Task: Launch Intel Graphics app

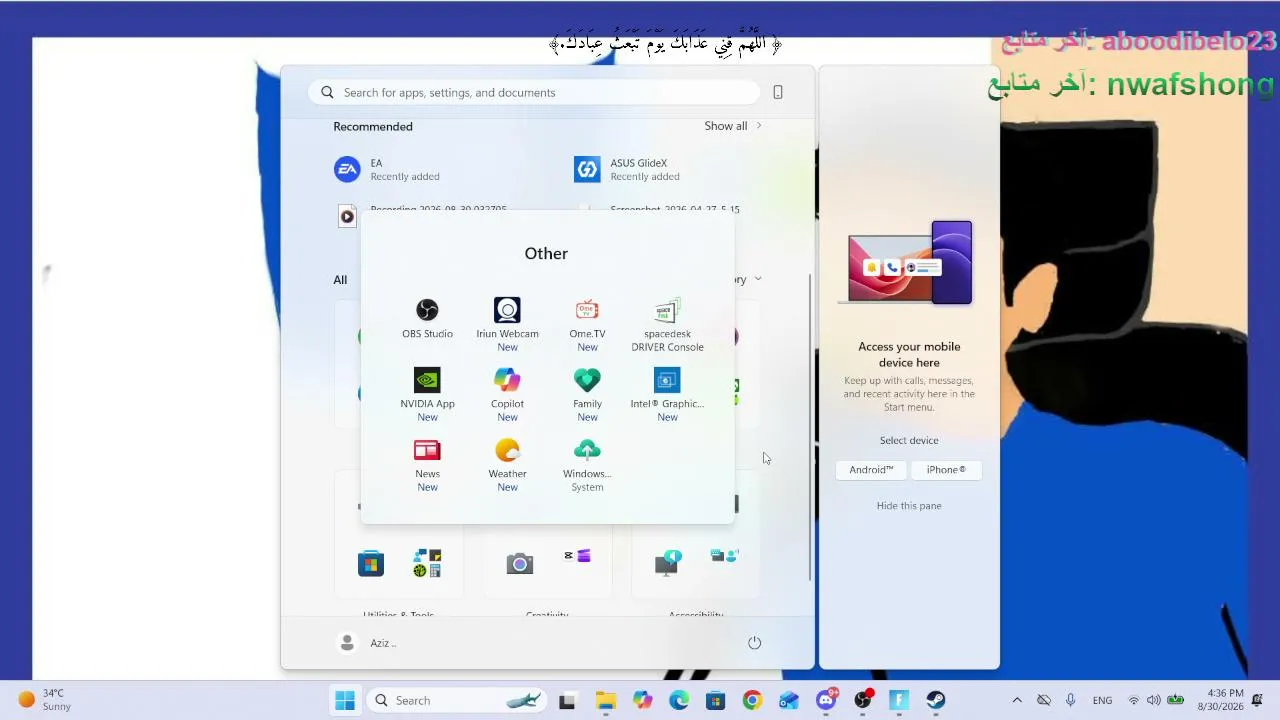Action: (x=667, y=394)
